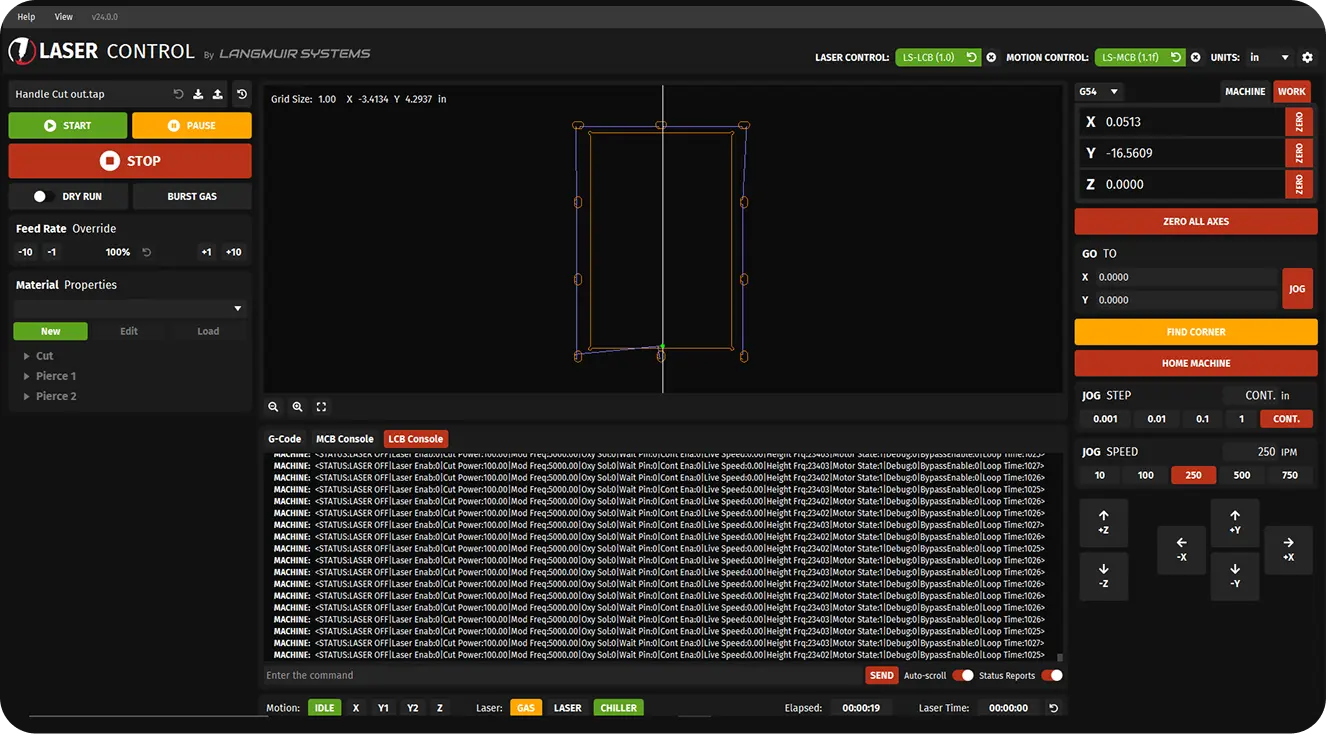This screenshot has width=1326, height=734.
Task: Open the G54 work offset dropdown
Action: point(1097,92)
